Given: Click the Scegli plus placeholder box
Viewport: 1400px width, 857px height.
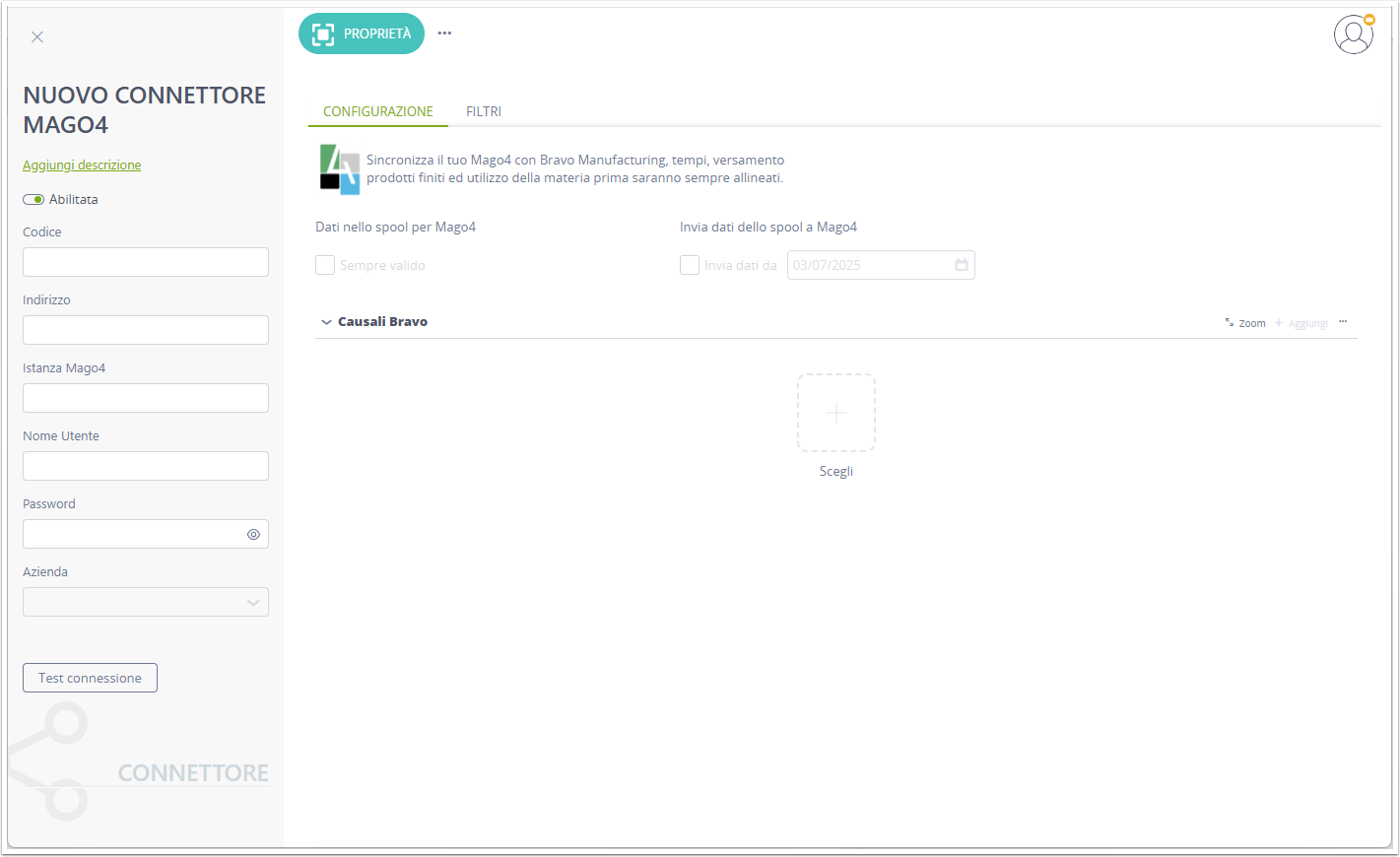Looking at the screenshot, I should click(836, 413).
